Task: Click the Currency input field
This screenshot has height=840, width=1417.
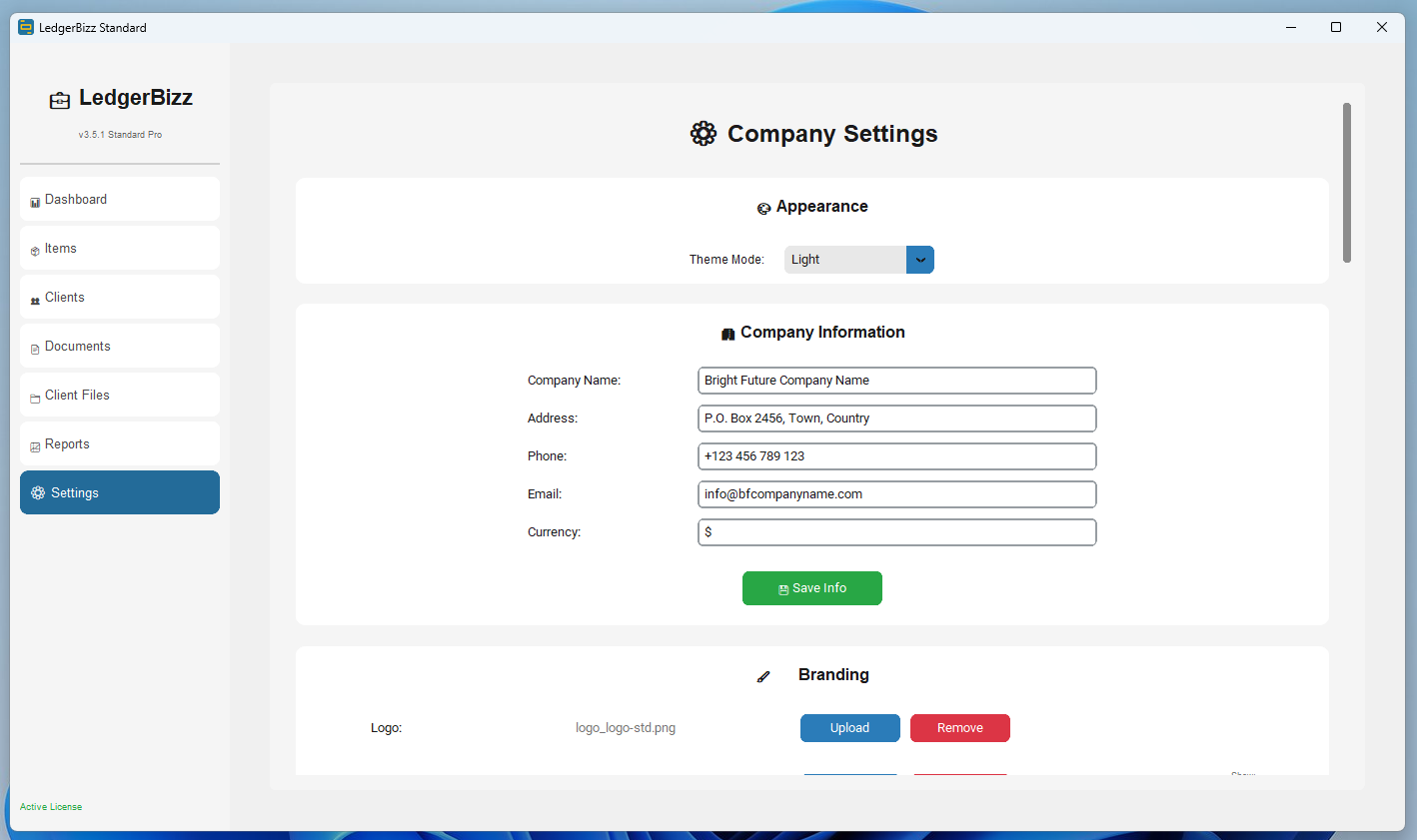Action: pos(897,532)
